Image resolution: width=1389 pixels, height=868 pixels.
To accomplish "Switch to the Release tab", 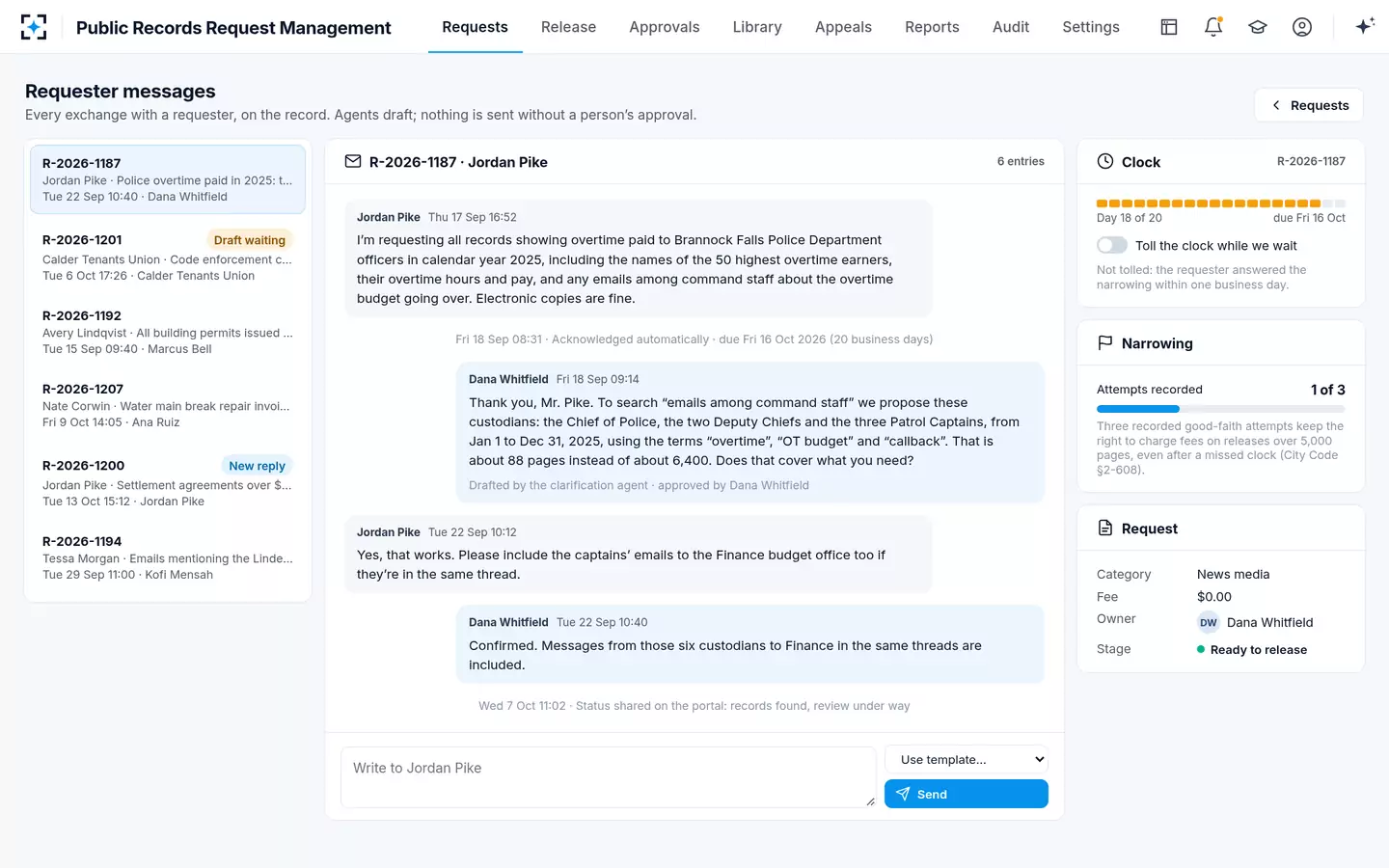I will pos(568,27).
